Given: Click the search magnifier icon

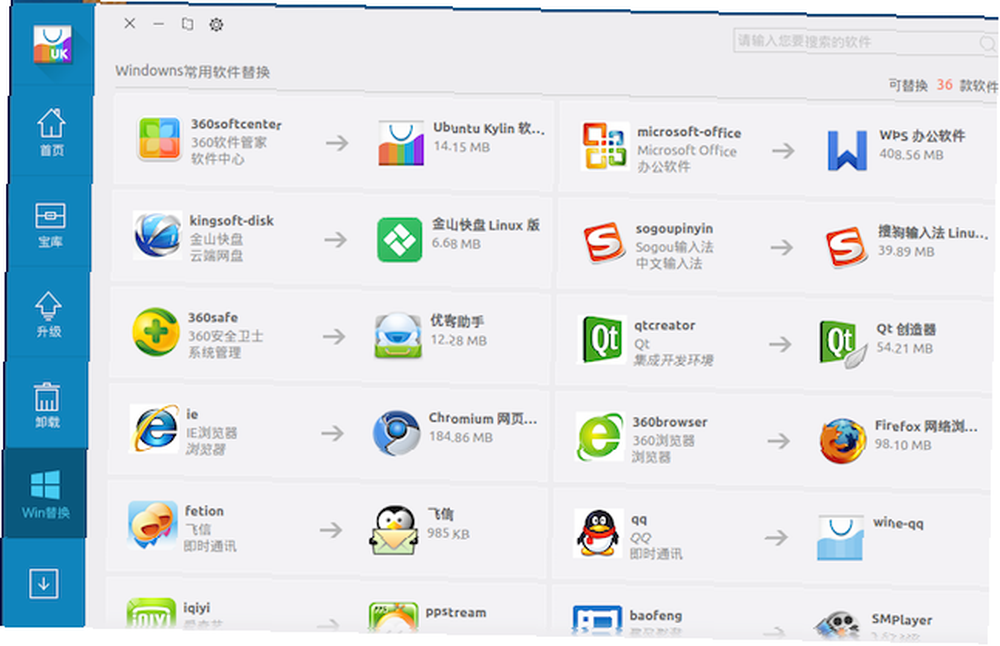Looking at the screenshot, I should (987, 44).
